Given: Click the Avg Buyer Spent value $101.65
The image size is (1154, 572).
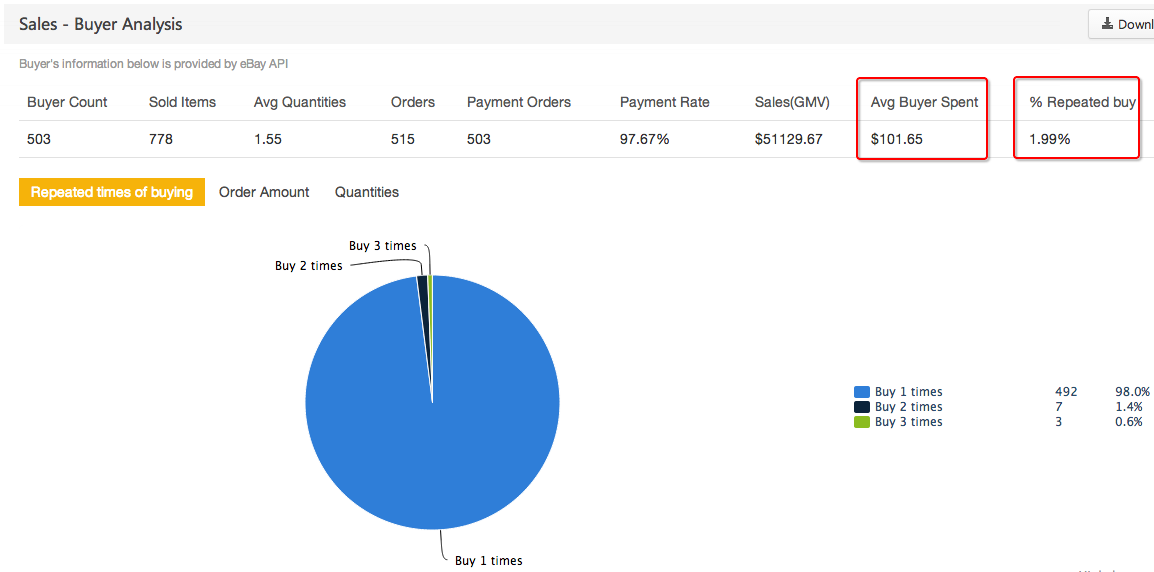Looking at the screenshot, I should [896, 138].
